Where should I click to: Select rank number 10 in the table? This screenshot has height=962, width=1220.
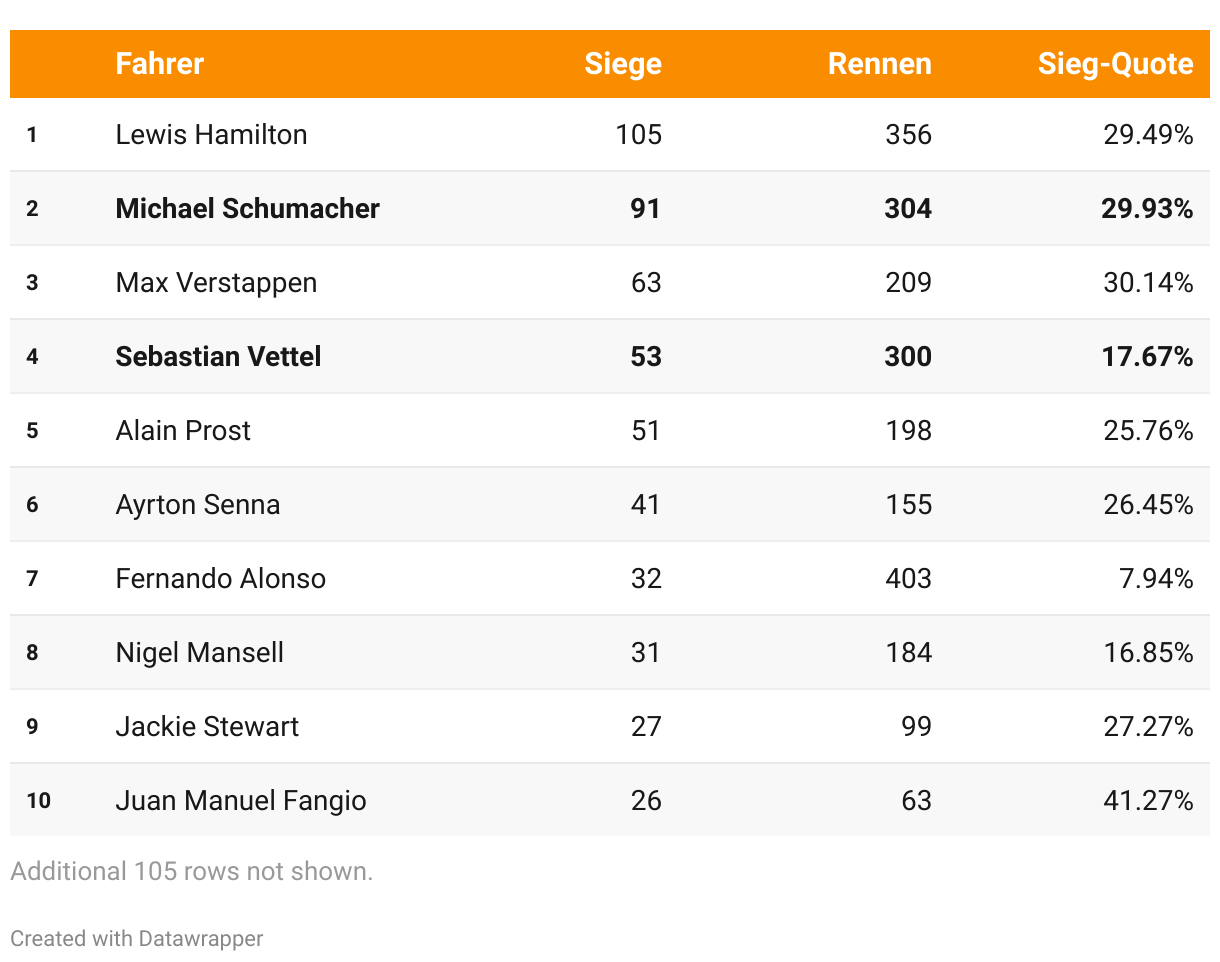point(38,801)
